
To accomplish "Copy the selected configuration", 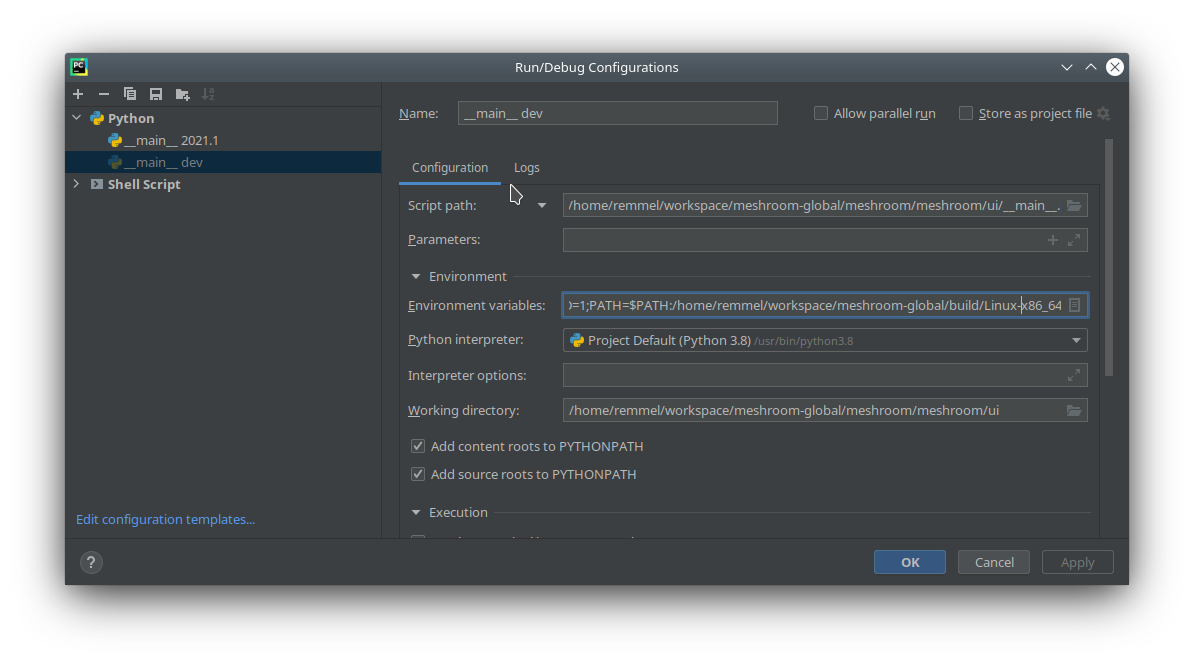I will click(130, 94).
